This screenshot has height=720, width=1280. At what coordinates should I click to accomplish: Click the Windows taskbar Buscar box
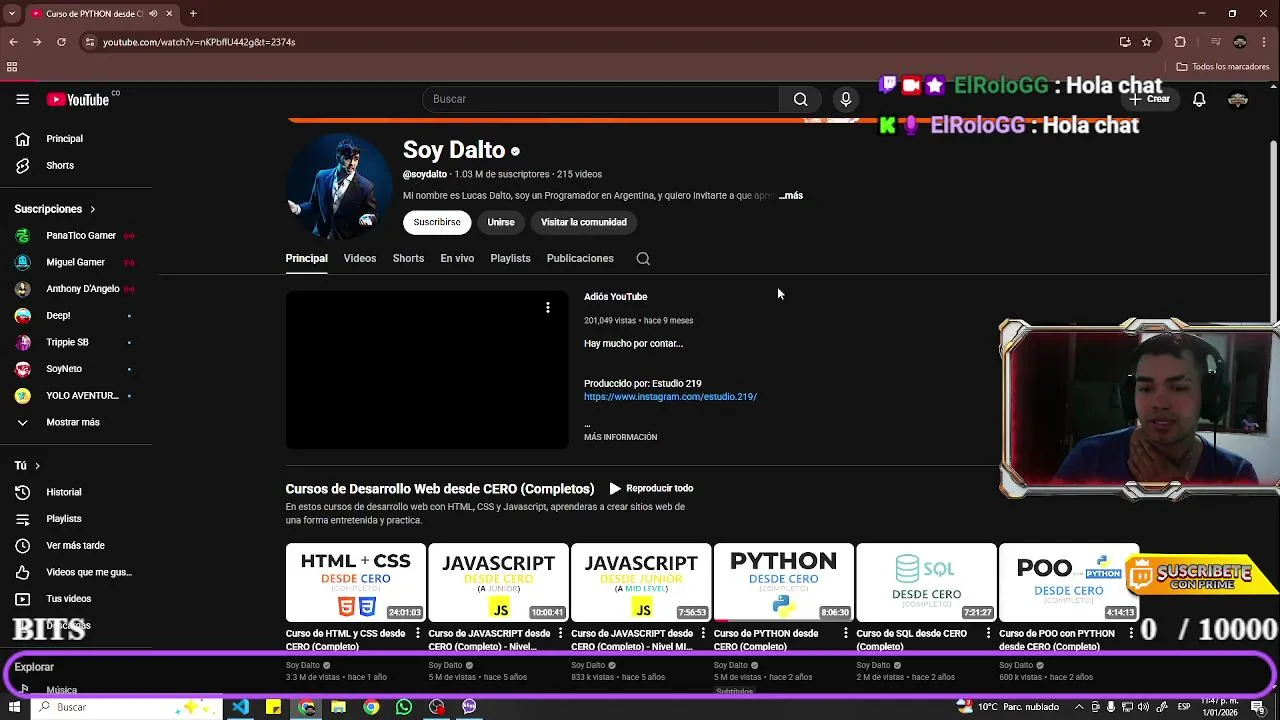point(125,707)
